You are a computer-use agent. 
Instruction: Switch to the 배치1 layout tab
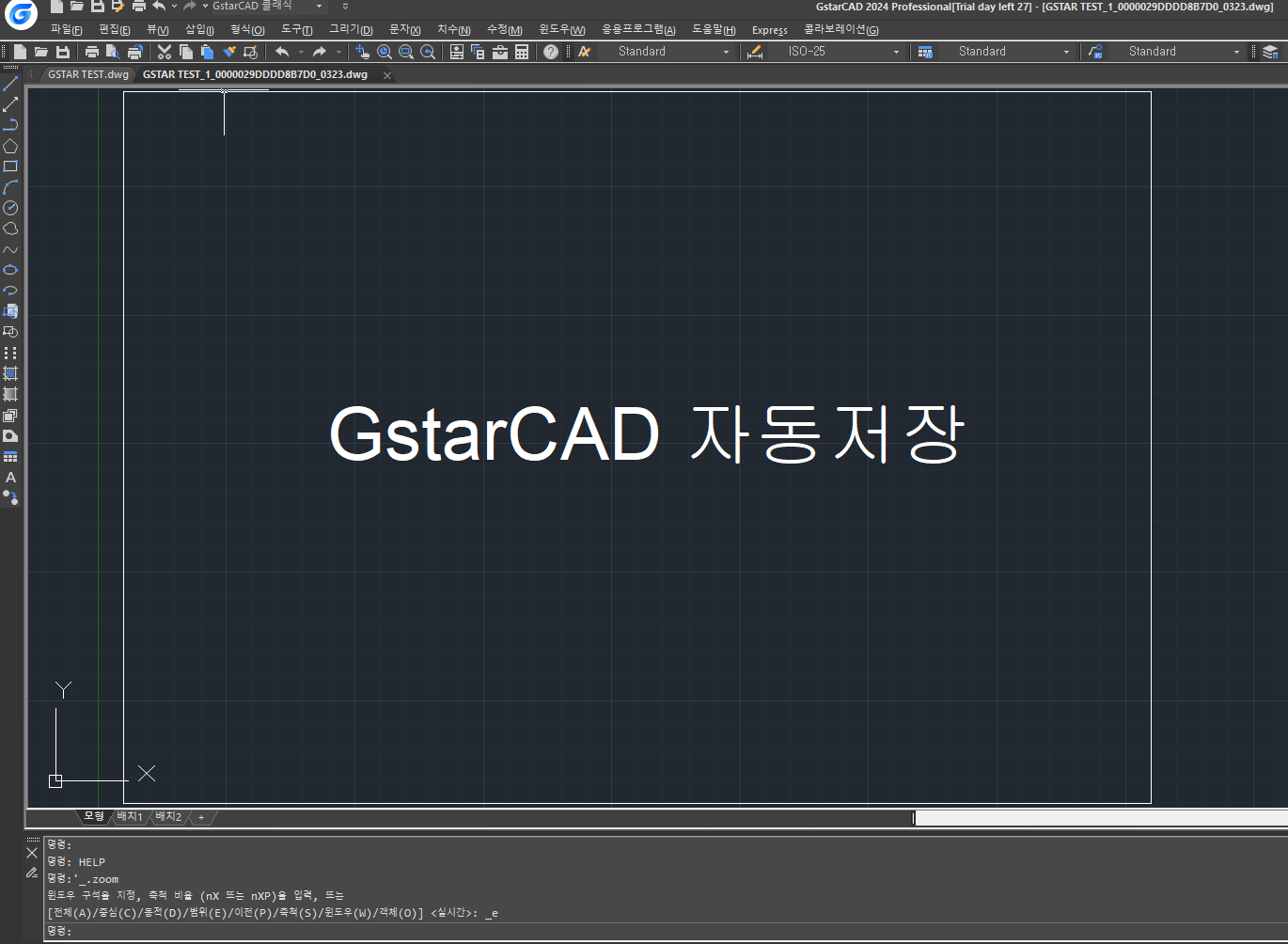coord(130,816)
